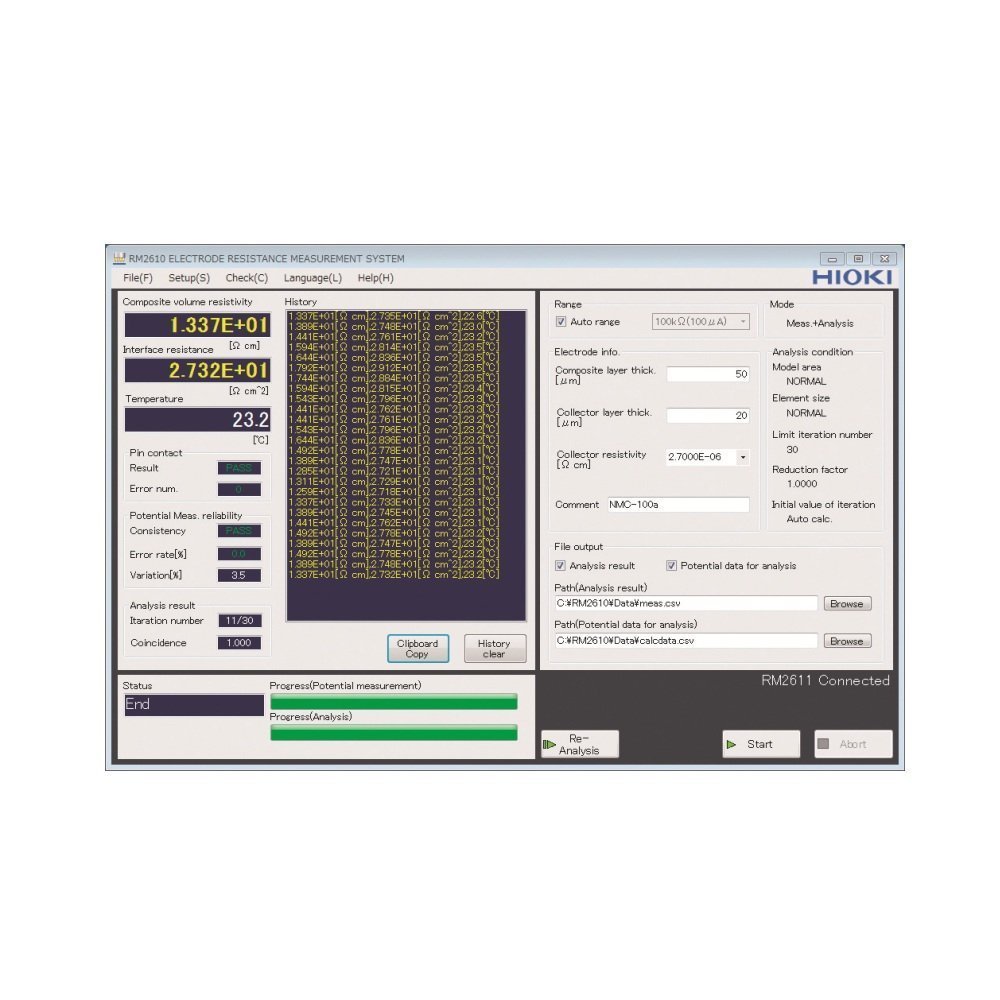Click the Potential measurement progress bar
This screenshot has width=1000, height=1000.
[x=394, y=701]
